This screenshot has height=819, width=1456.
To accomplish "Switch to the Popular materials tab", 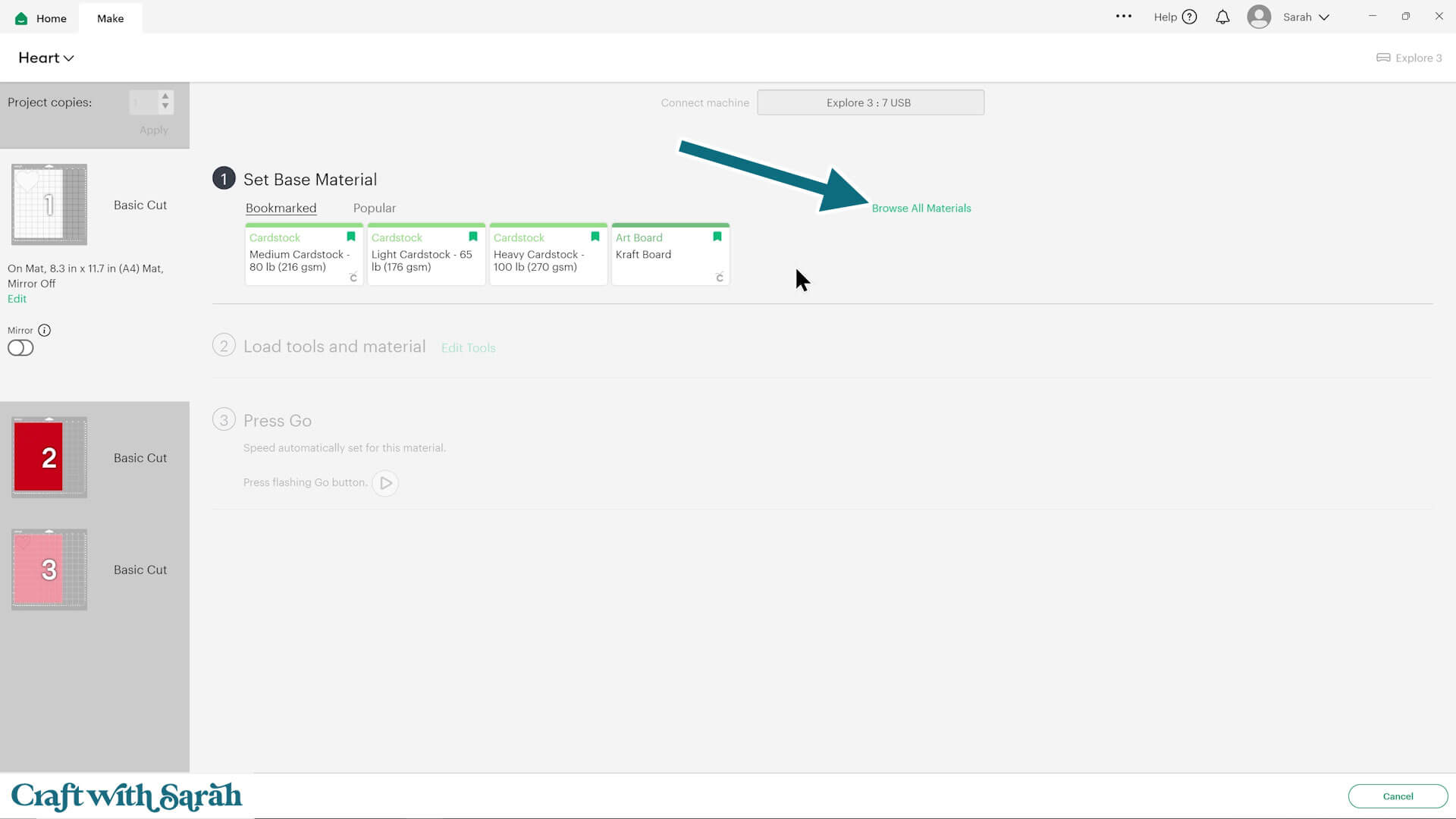I will [374, 208].
